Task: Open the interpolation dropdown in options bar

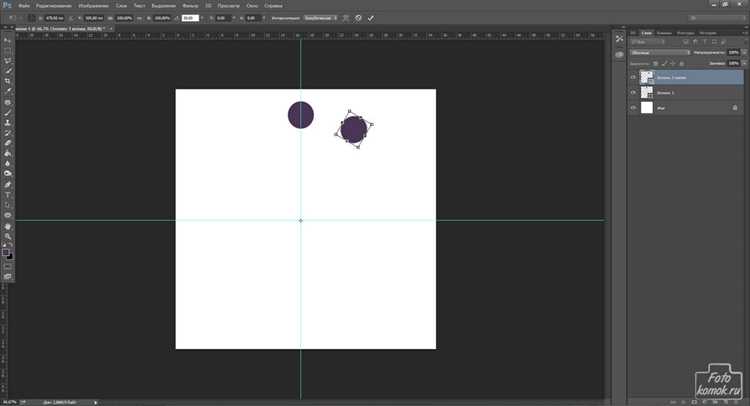Action: (x=320, y=18)
